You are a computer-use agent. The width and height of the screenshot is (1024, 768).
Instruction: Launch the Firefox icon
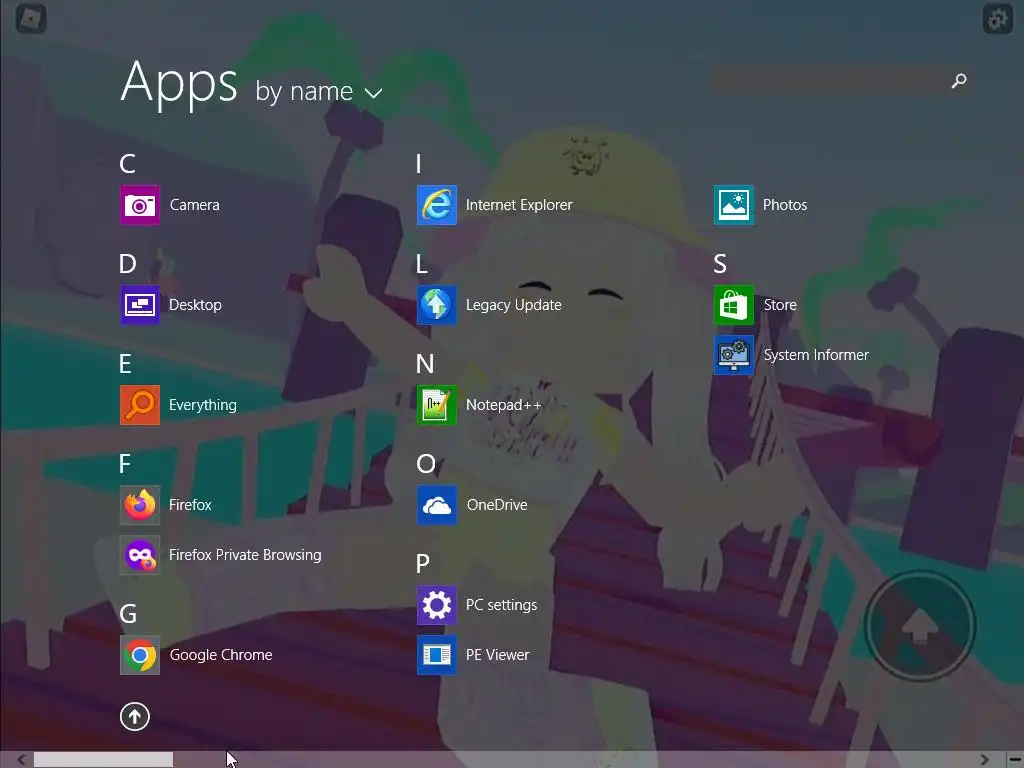(x=140, y=505)
